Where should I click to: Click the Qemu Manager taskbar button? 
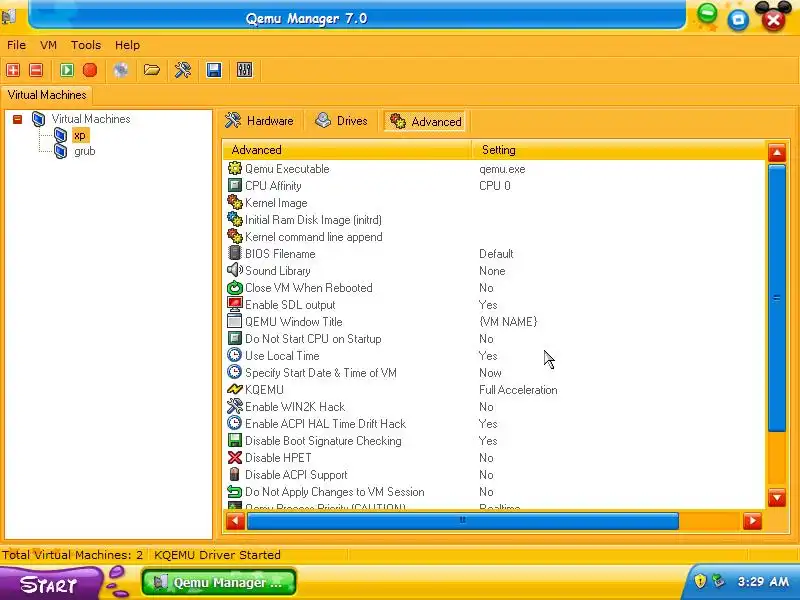coord(219,583)
